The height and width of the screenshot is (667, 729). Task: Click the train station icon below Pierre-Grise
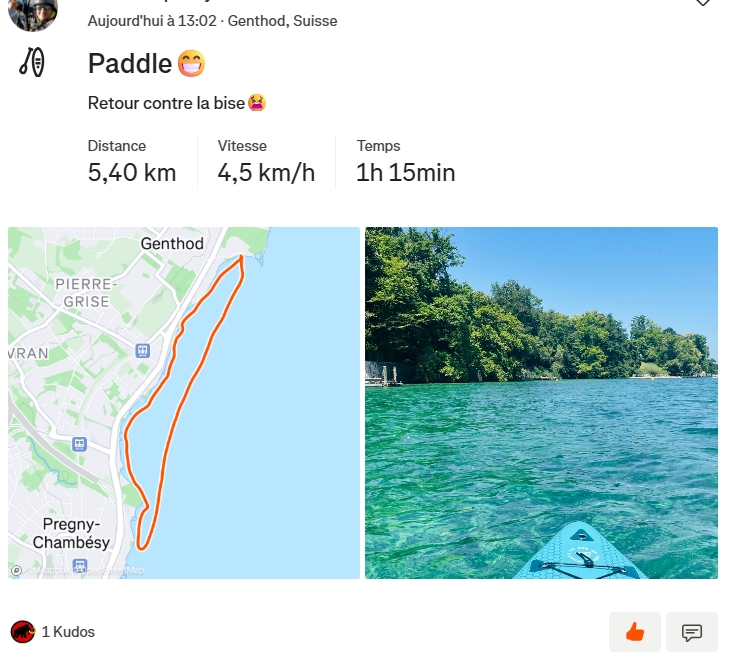(x=143, y=350)
